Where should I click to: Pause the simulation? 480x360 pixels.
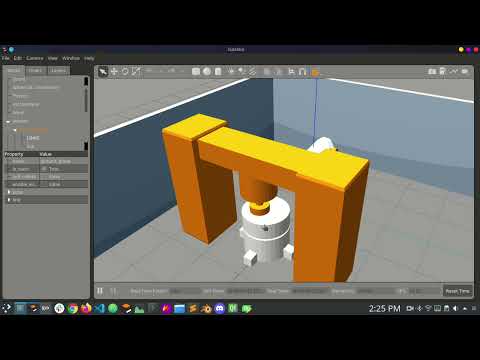tap(100, 291)
